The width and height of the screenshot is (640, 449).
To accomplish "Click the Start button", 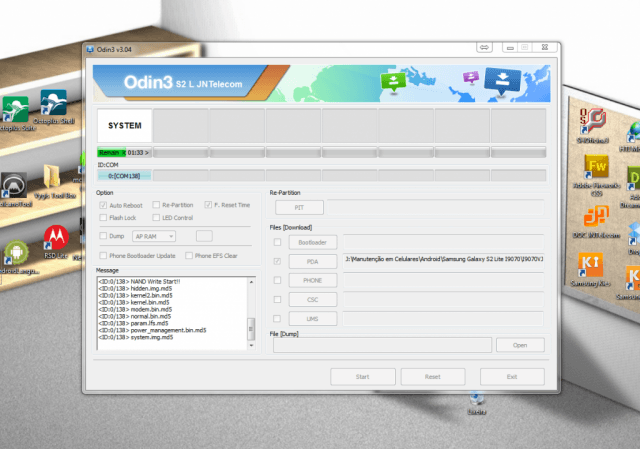I will [x=362, y=377].
